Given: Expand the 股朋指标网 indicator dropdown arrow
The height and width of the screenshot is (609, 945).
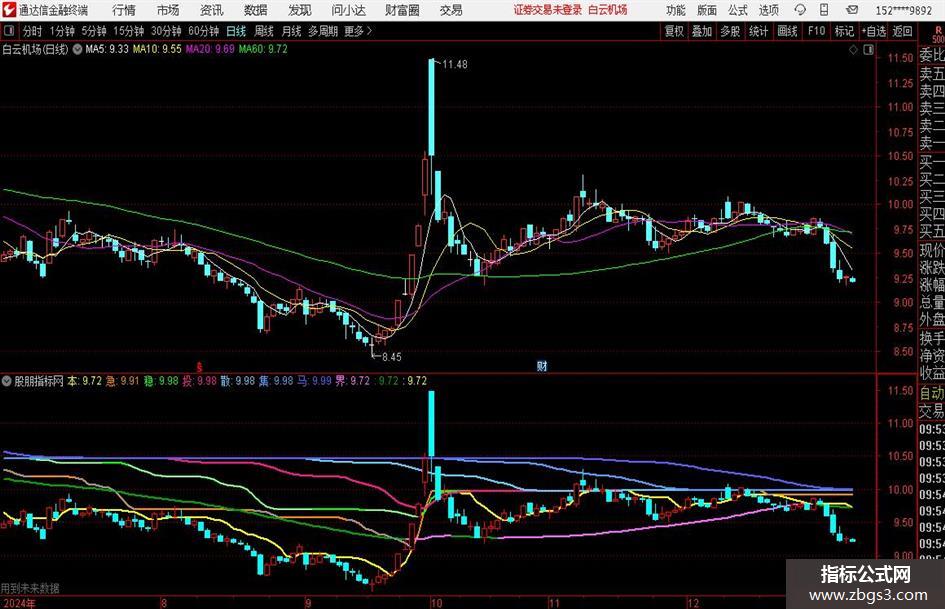Looking at the screenshot, I should 7,381.
